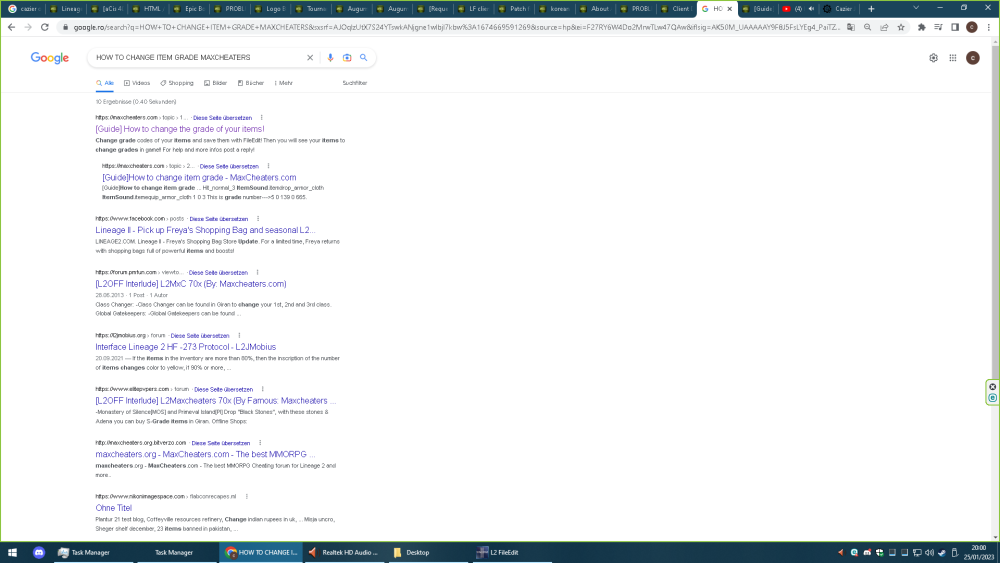1000x563 pixels.
Task: Open 'maxcheaters.org - MaxCheaters.com' result
Action: pos(205,454)
